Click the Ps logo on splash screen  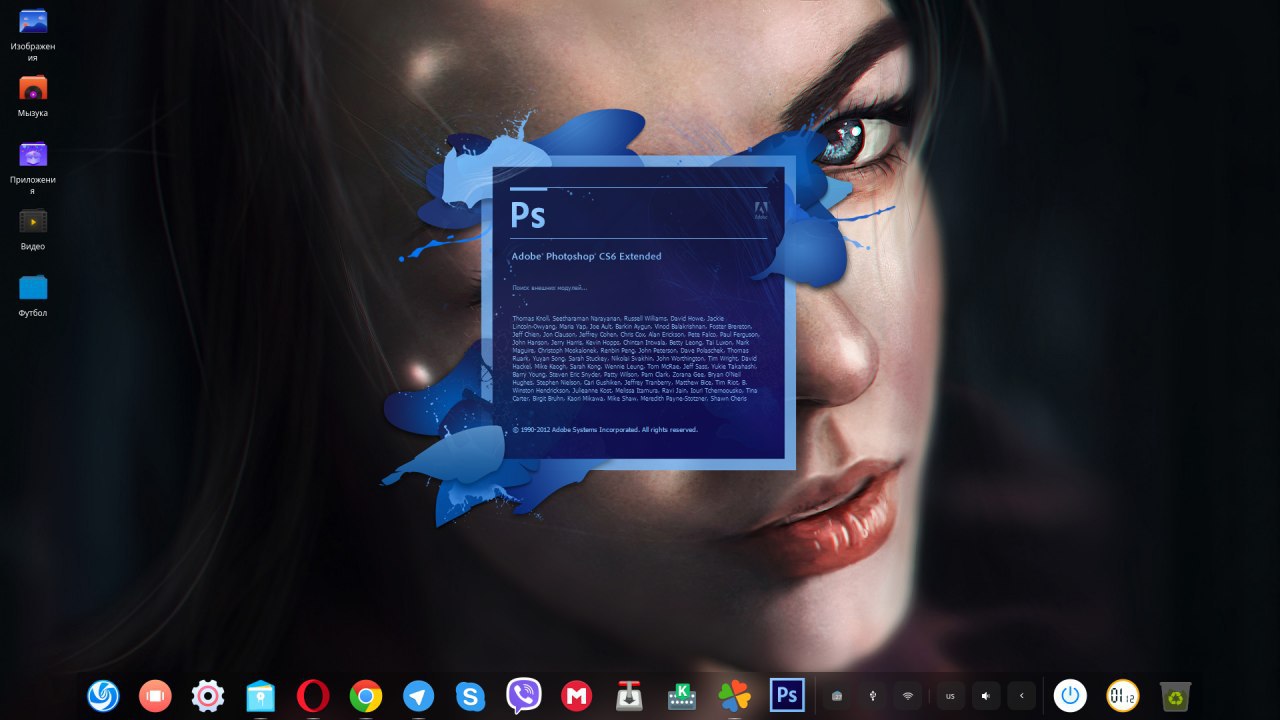click(x=528, y=215)
